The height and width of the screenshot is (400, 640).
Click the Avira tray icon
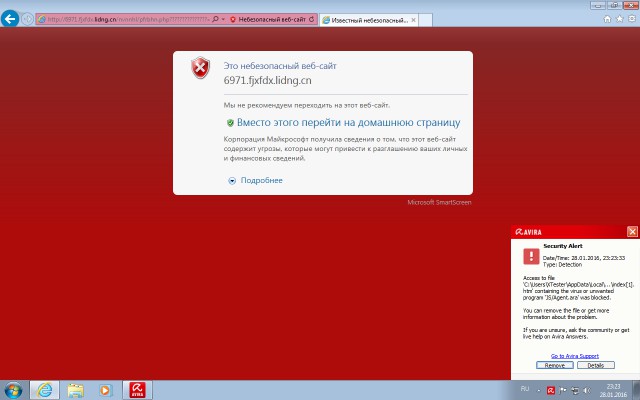(x=551, y=391)
